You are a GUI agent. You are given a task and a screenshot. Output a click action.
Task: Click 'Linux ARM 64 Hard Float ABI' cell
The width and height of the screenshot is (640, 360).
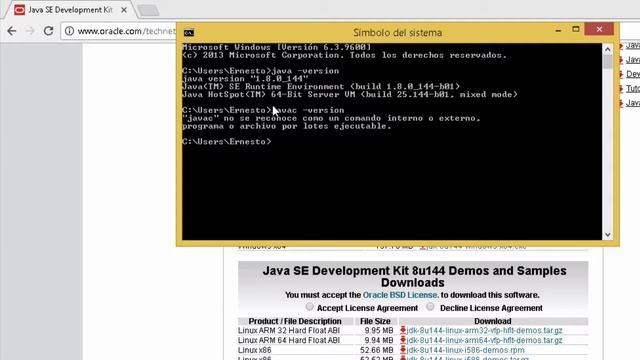click(x=289, y=340)
